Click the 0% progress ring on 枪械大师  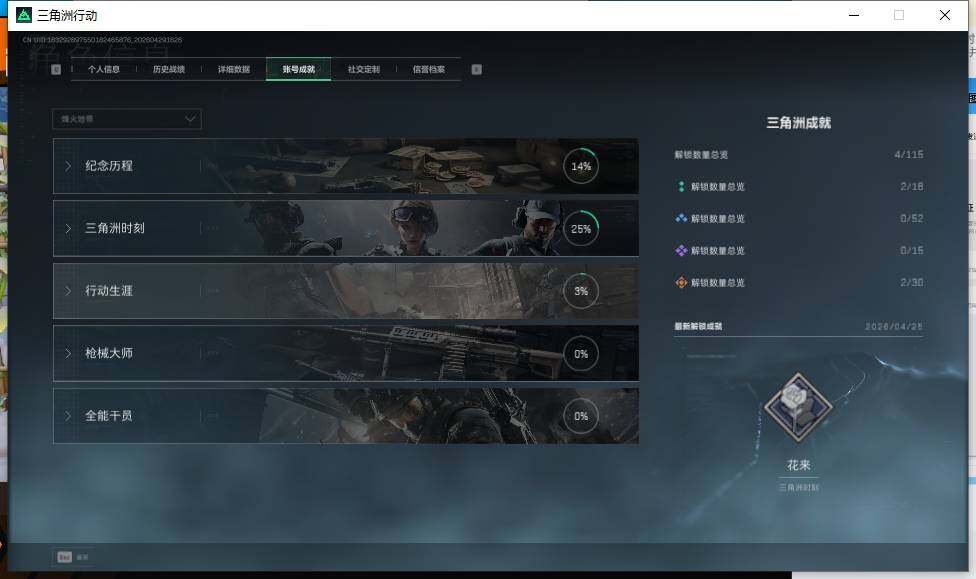coord(581,354)
